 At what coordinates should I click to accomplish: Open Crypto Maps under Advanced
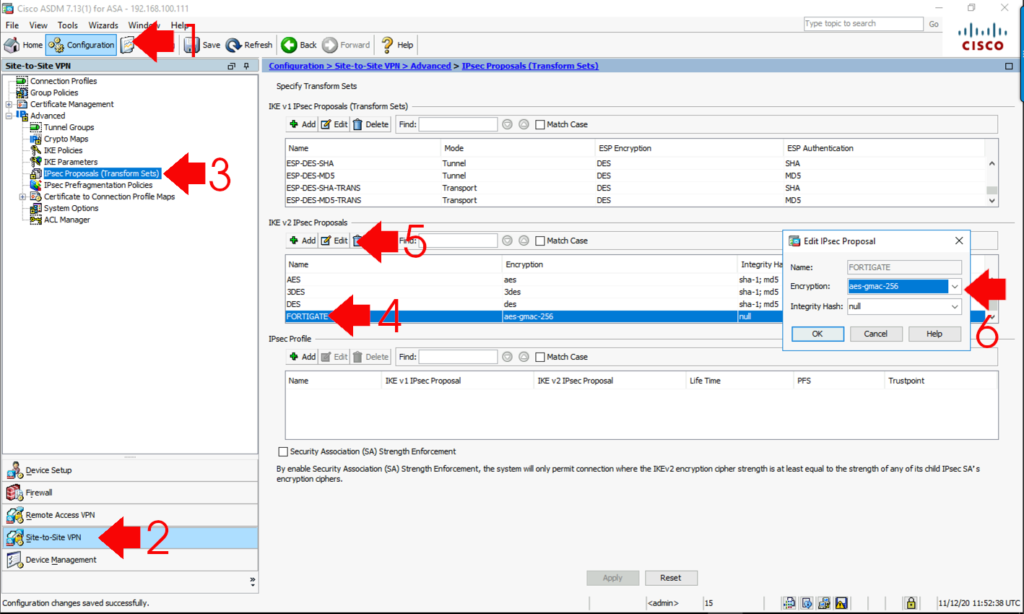(x=66, y=139)
